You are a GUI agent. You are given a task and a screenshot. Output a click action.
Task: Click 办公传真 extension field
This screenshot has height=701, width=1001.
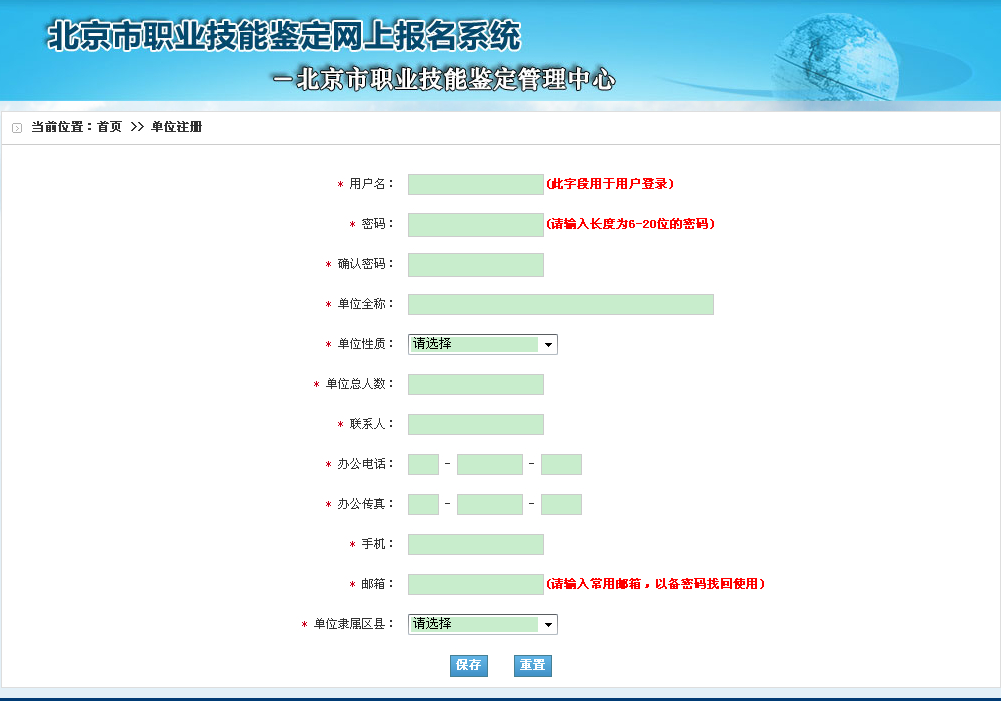[x=561, y=504]
